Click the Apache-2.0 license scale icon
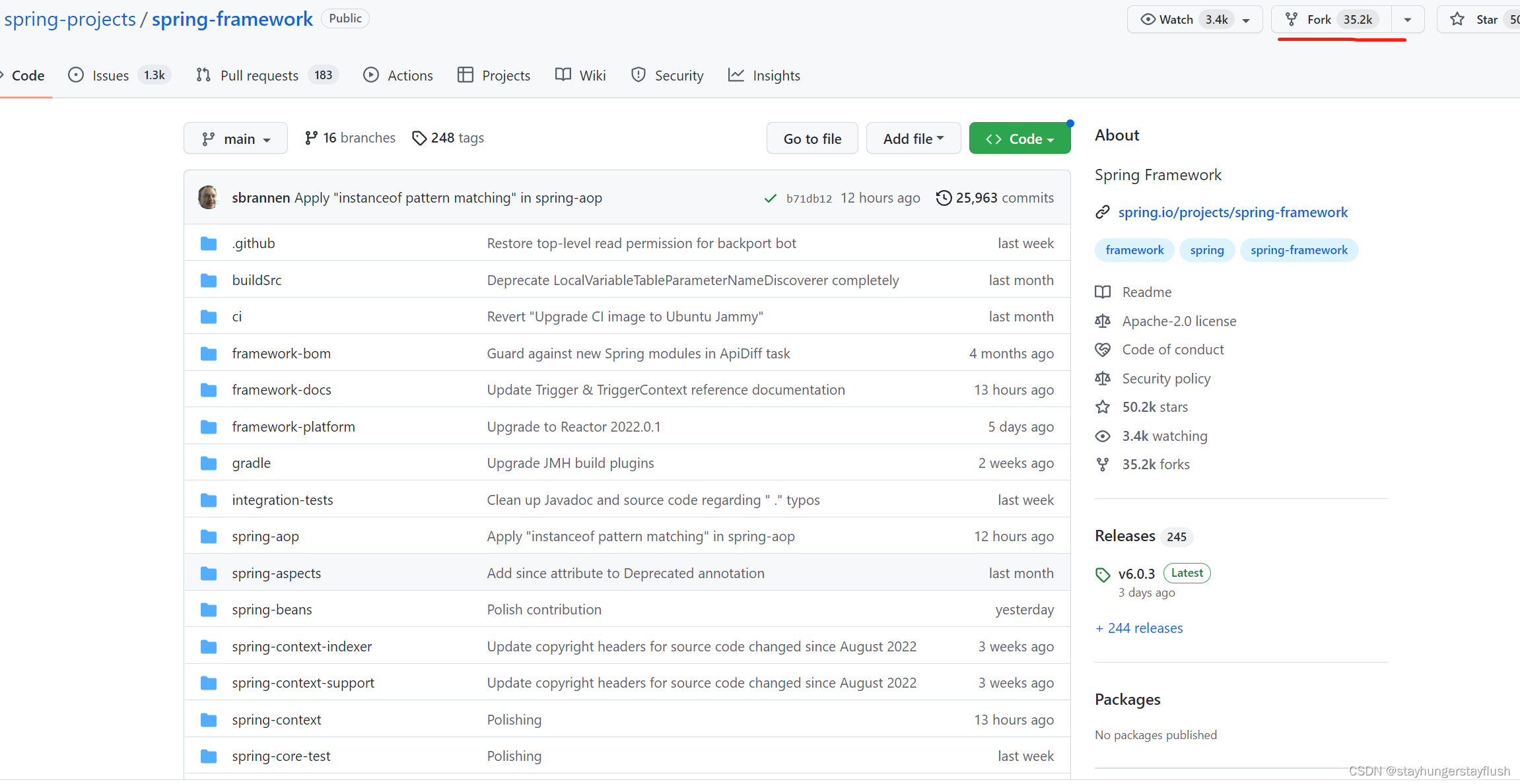This screenshot has height=784, width=1520. [x=1103, y=321]
